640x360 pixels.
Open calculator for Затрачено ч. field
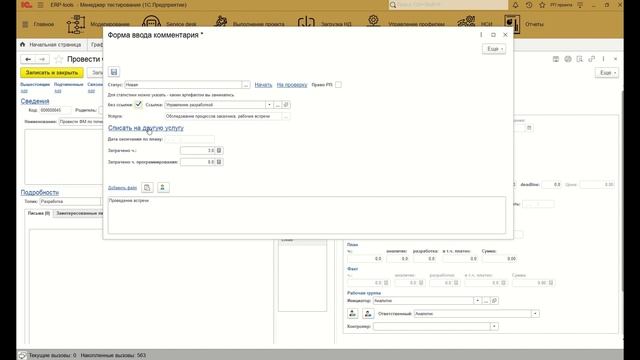click(219, 151)
